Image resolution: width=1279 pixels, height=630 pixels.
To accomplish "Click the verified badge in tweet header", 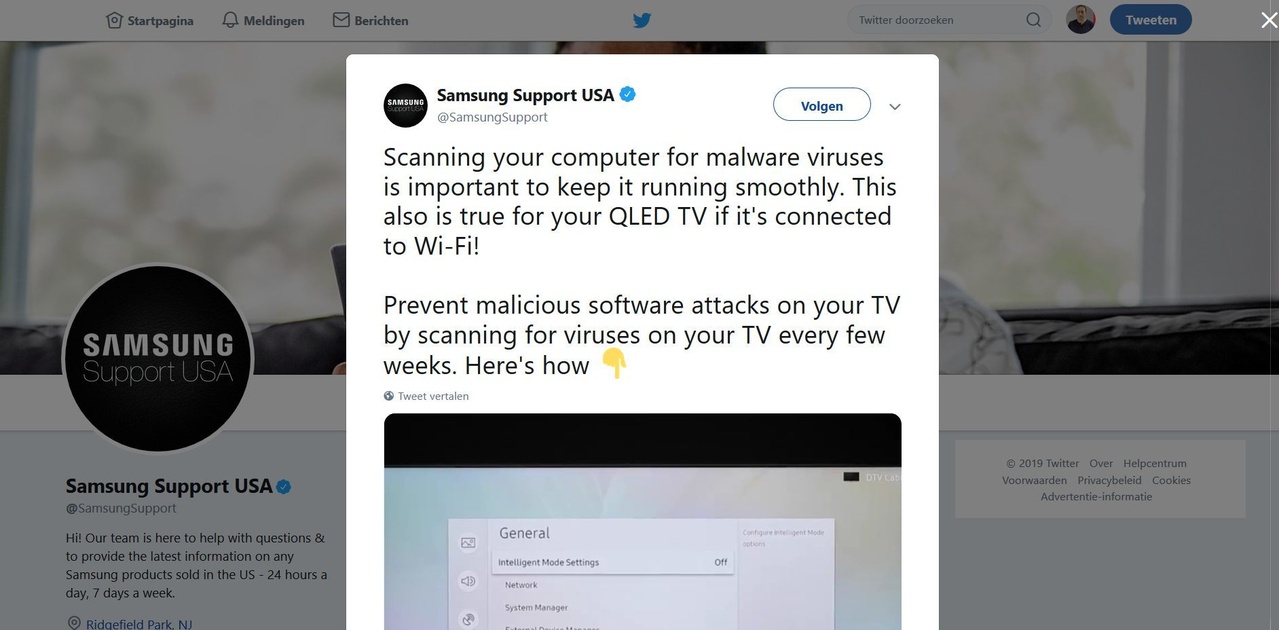I will pyautogui.click(x=628, y=95).
